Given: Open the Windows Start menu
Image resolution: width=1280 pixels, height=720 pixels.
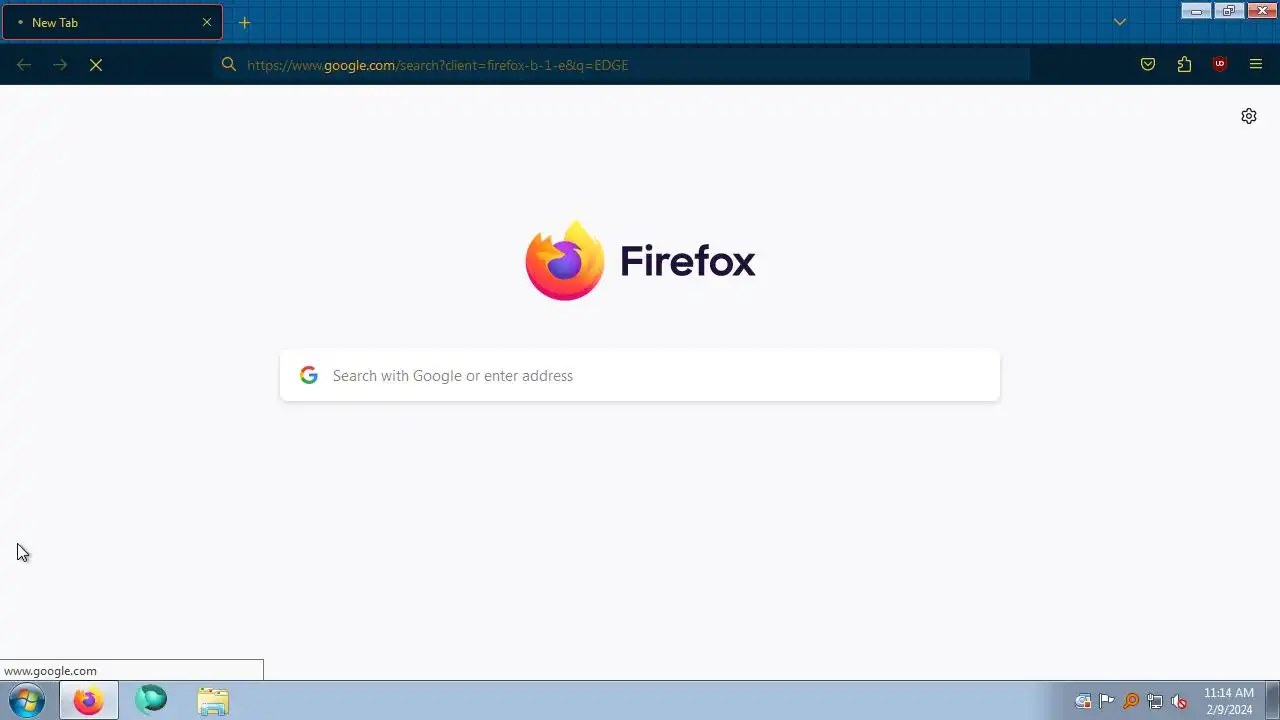Looking at the screenshot, I should click(x=27, y=701).
